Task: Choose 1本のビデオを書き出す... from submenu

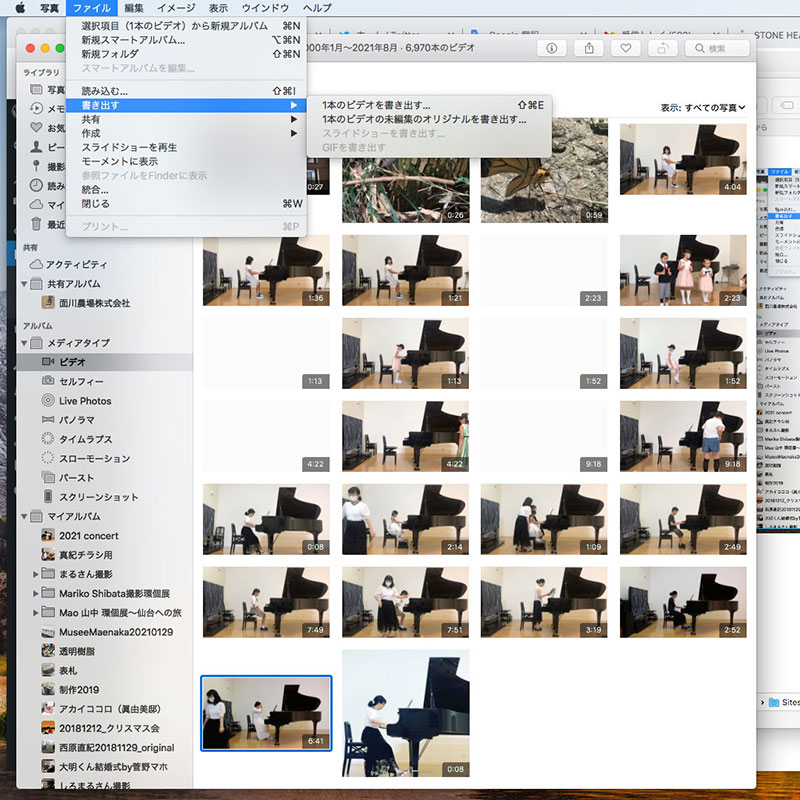Action: 376,104
